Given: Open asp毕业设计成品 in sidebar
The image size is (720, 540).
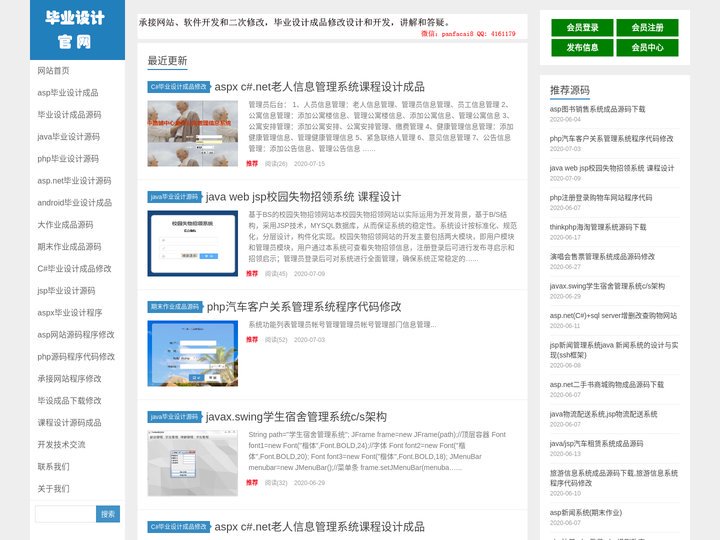Looking at the screenshot, I should tap(68, 93).
